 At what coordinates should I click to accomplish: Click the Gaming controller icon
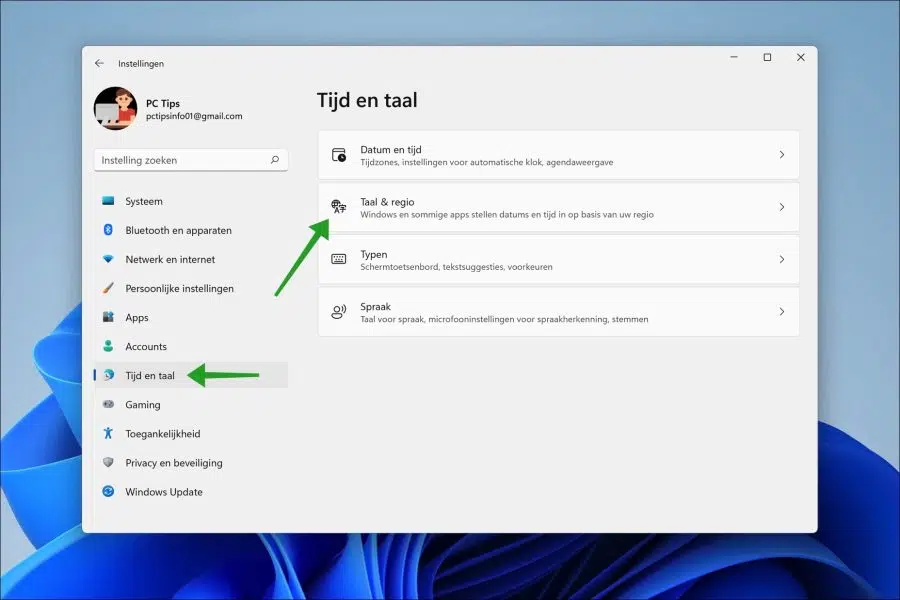click(x=108, y=404)
